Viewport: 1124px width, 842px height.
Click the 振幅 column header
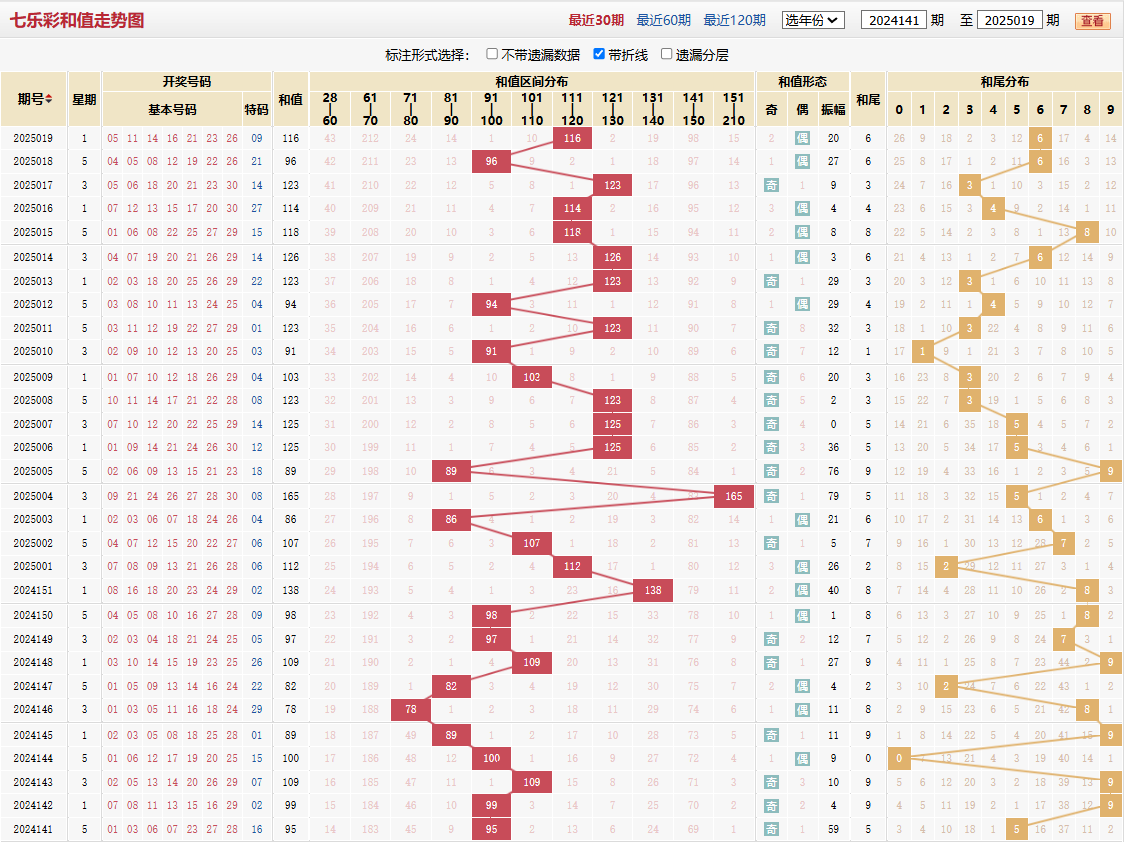point(833,109)
